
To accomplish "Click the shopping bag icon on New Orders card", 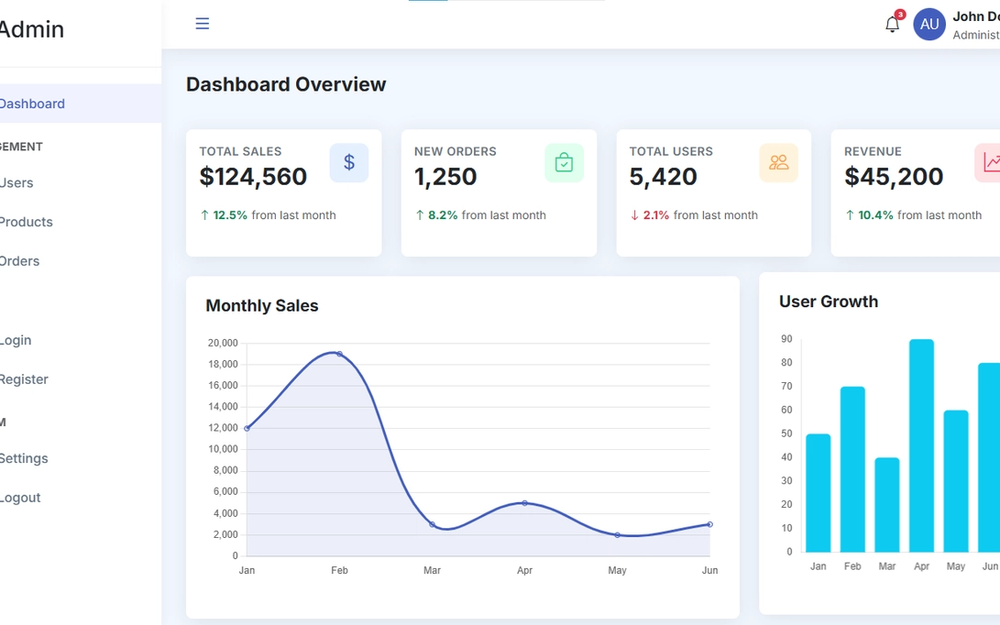I will click(564, 161).
